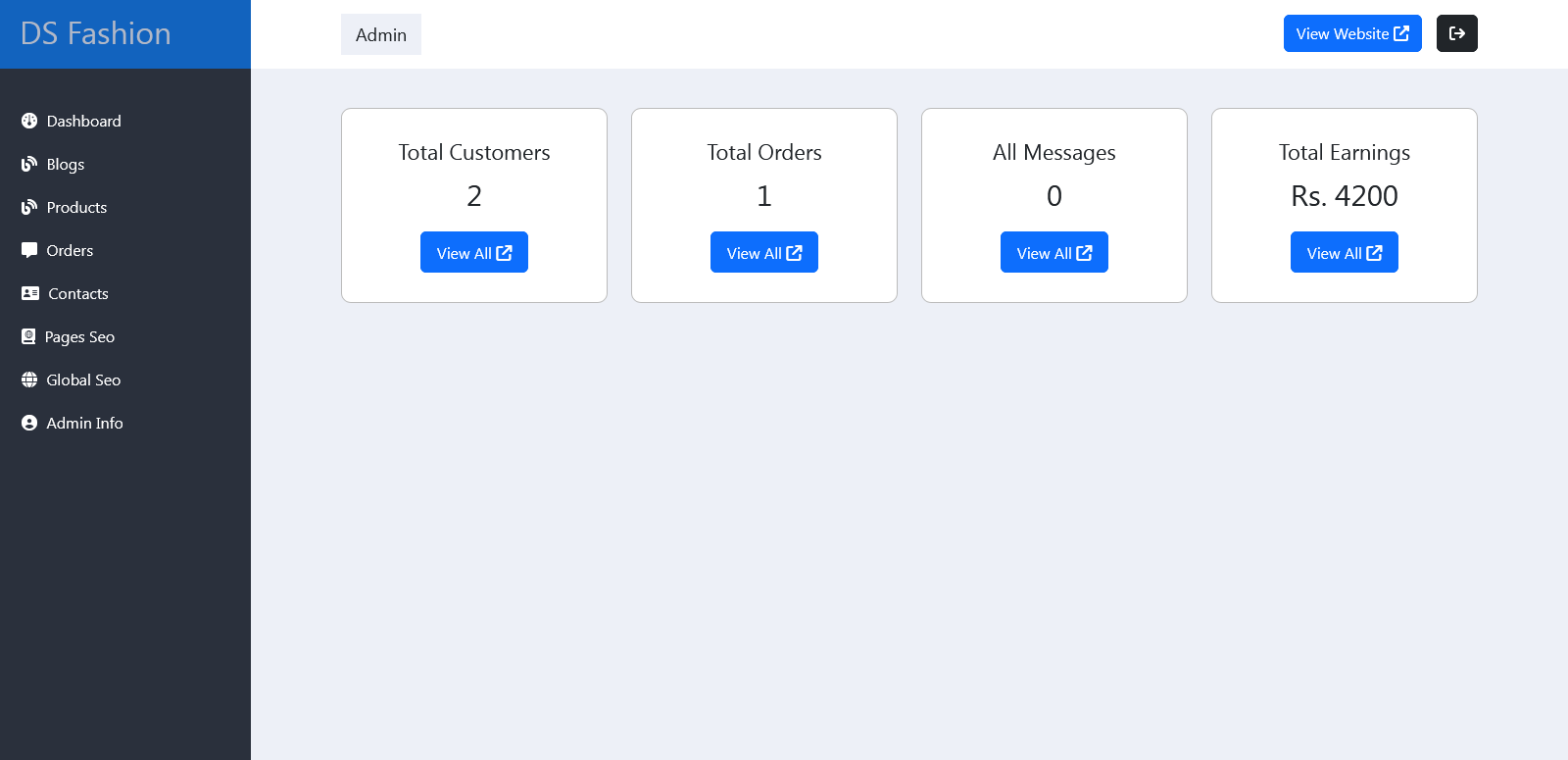1568x760 pixels.
Task: Click the Contacts address card icon
Action: pos(30,293)
